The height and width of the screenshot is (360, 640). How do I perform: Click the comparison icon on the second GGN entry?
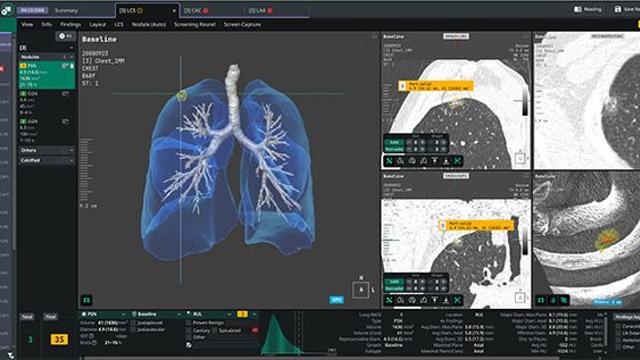pos(65,122)
